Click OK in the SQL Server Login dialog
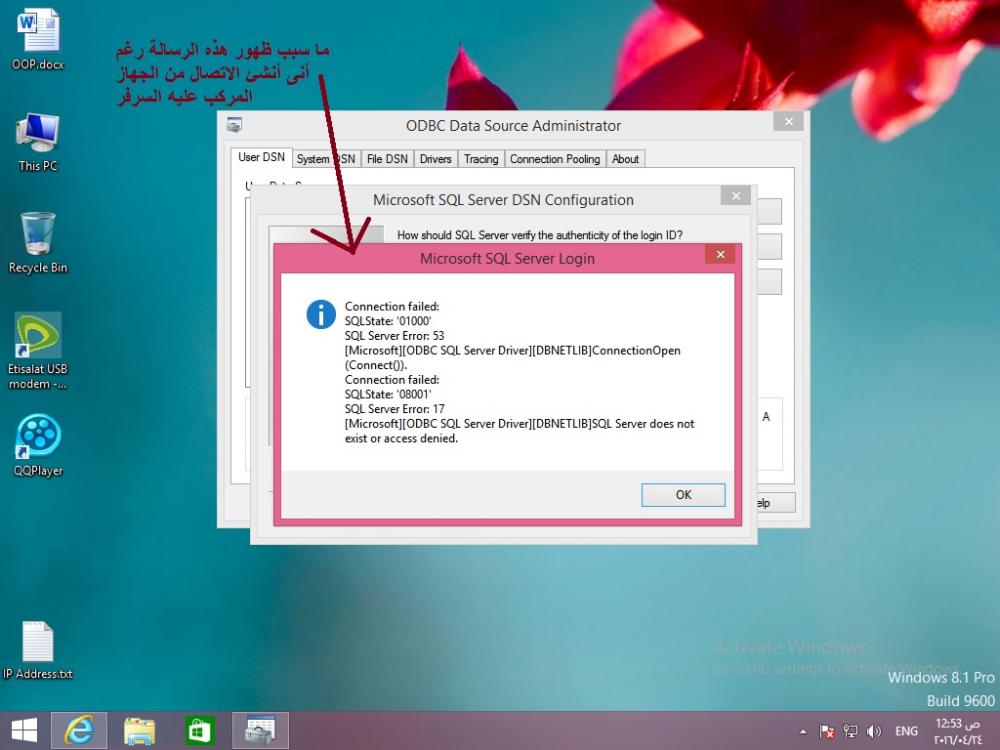Screen dimensions: 1000x750 tap(683, 495)
